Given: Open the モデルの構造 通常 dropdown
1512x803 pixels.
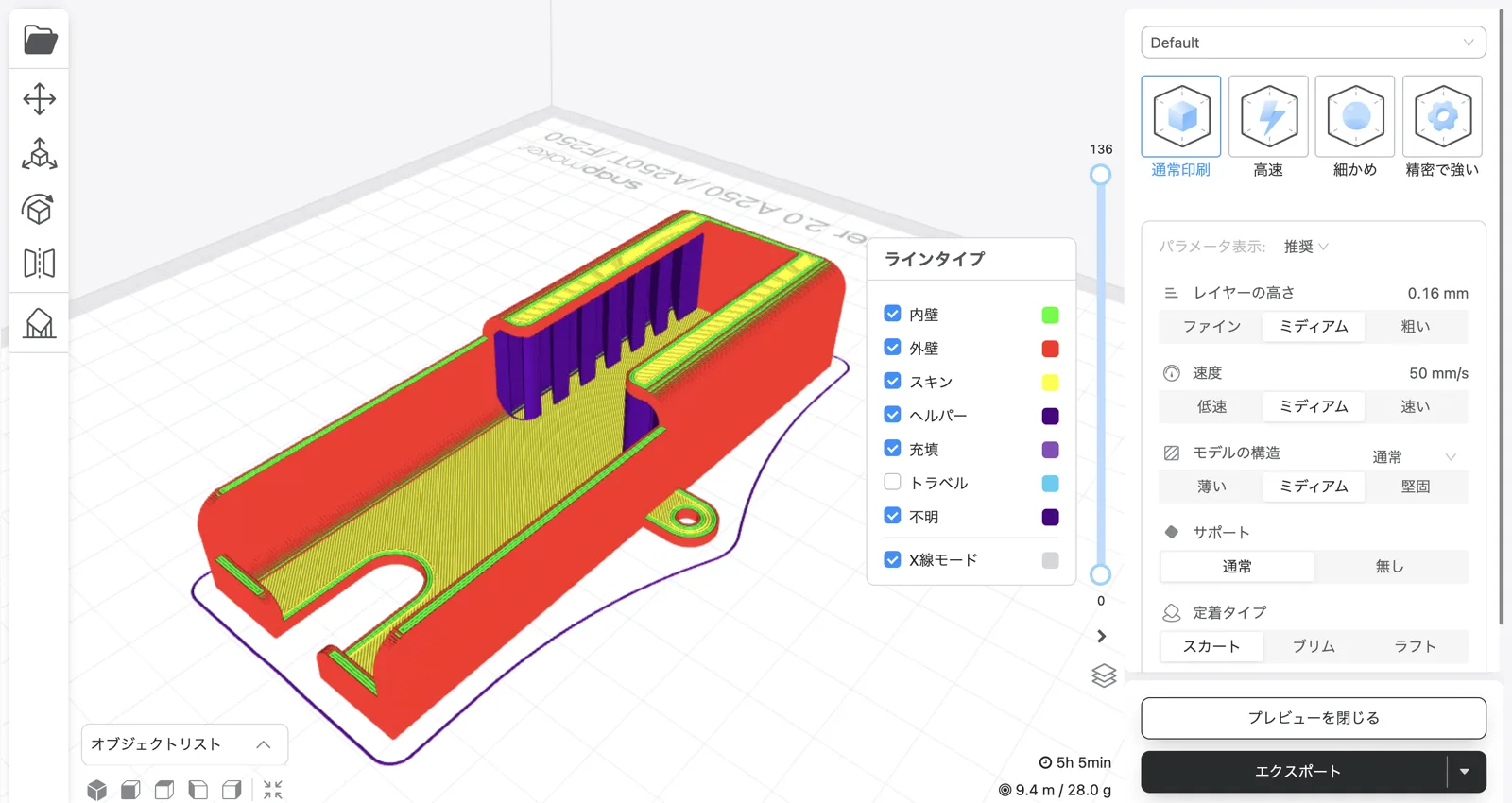Looking at the screenshot, I should pos(1414,457).
